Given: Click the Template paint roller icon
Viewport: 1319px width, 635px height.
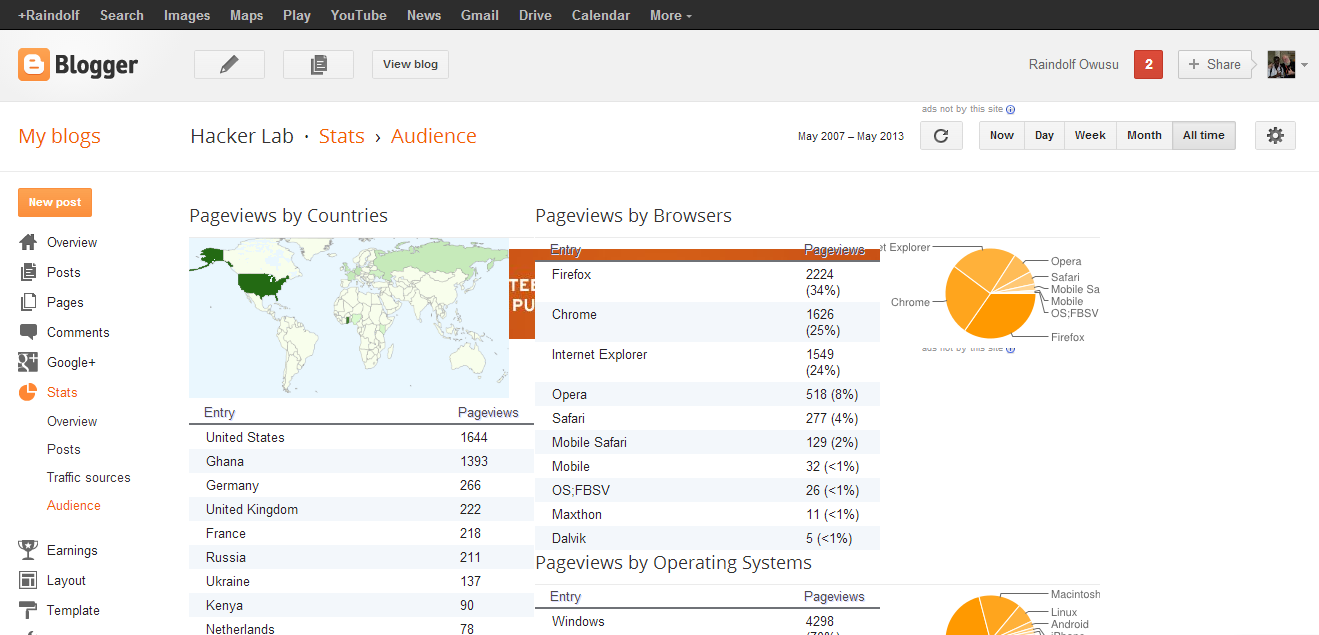Looking at the screenshot, I should tap(28, 610).
